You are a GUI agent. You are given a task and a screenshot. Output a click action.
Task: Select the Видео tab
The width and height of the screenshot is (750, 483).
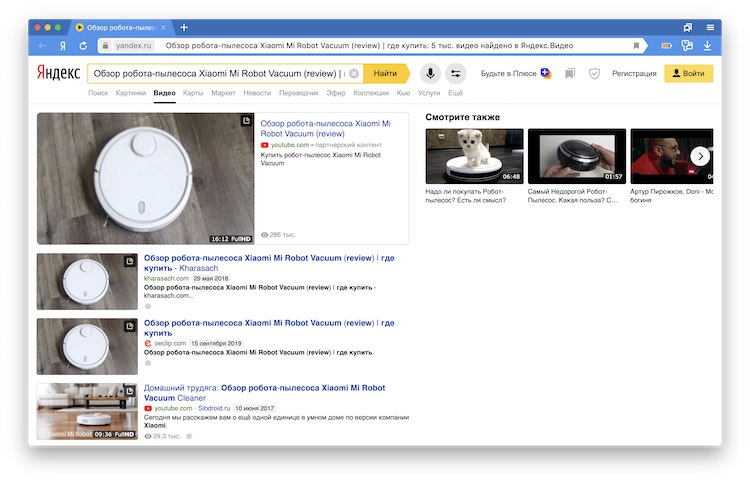165,93
